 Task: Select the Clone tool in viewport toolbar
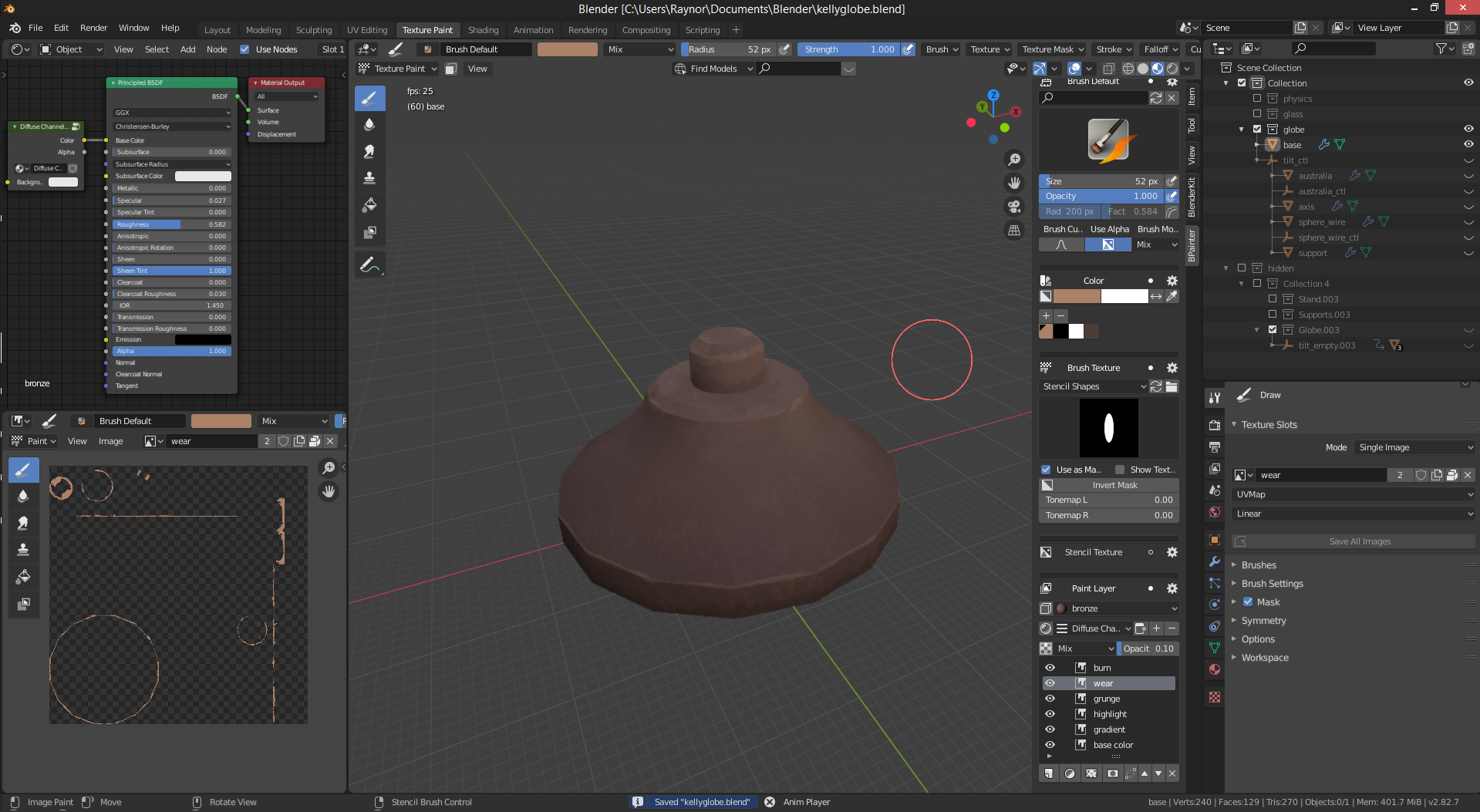(x=369, y=178)
